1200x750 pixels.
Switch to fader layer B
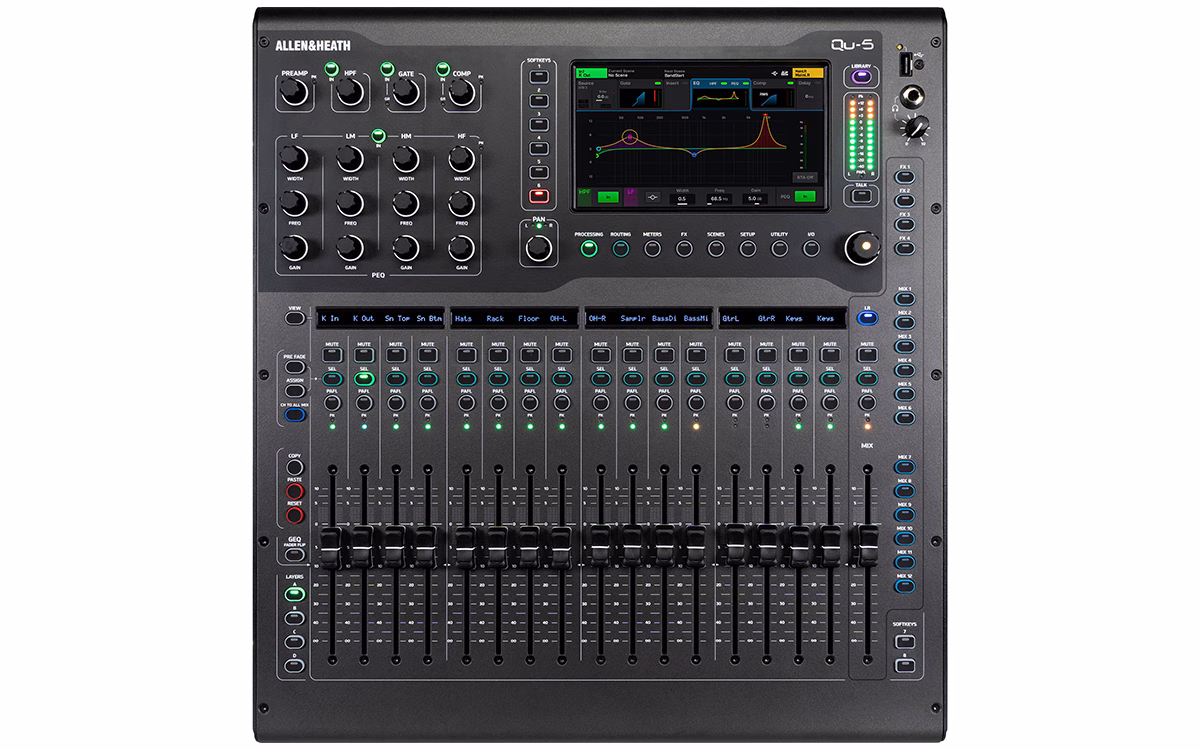pos(294,617)
